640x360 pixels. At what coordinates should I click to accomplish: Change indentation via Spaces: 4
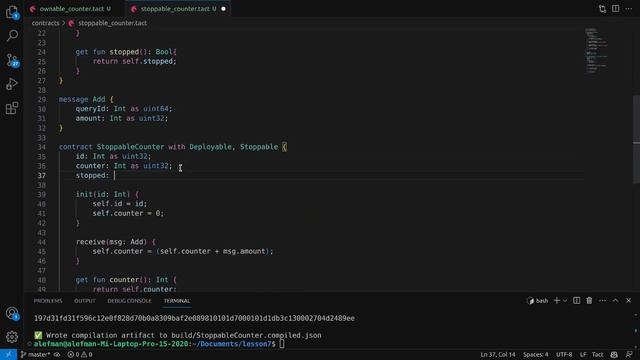[x=536, y=355]
